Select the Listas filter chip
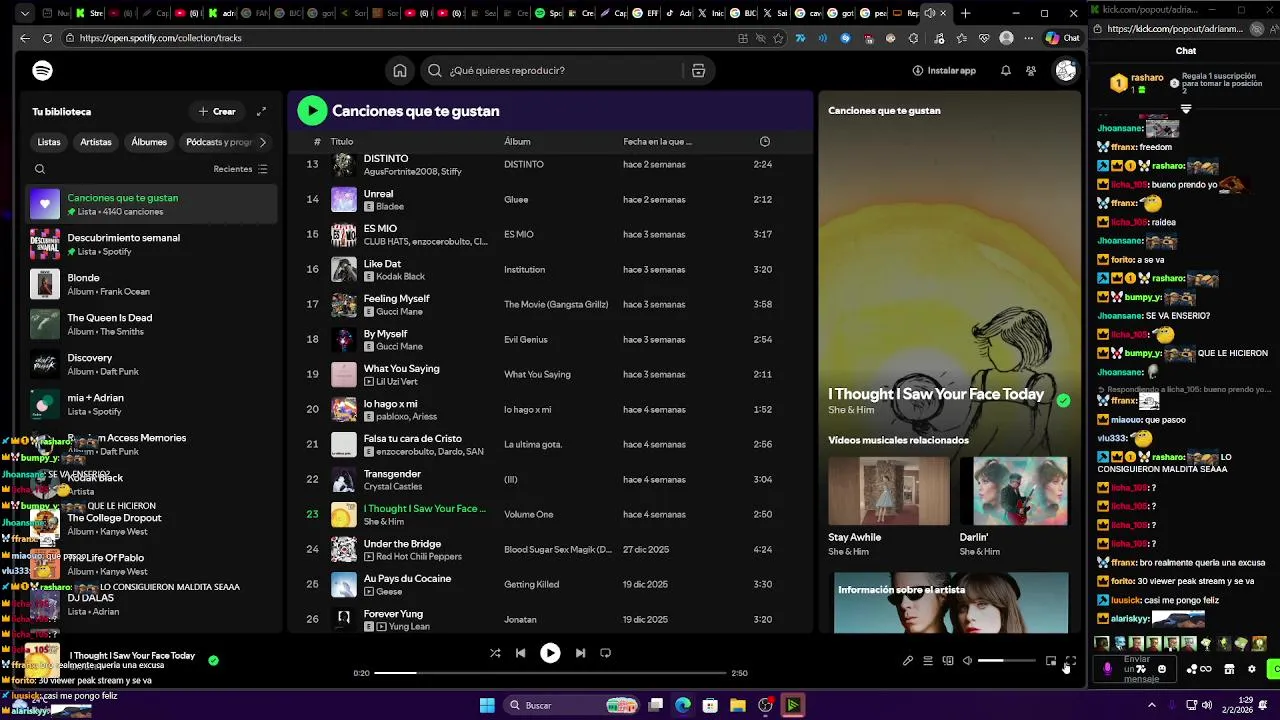The width and height of the screenshot is (1280, 720). point(49,142)
